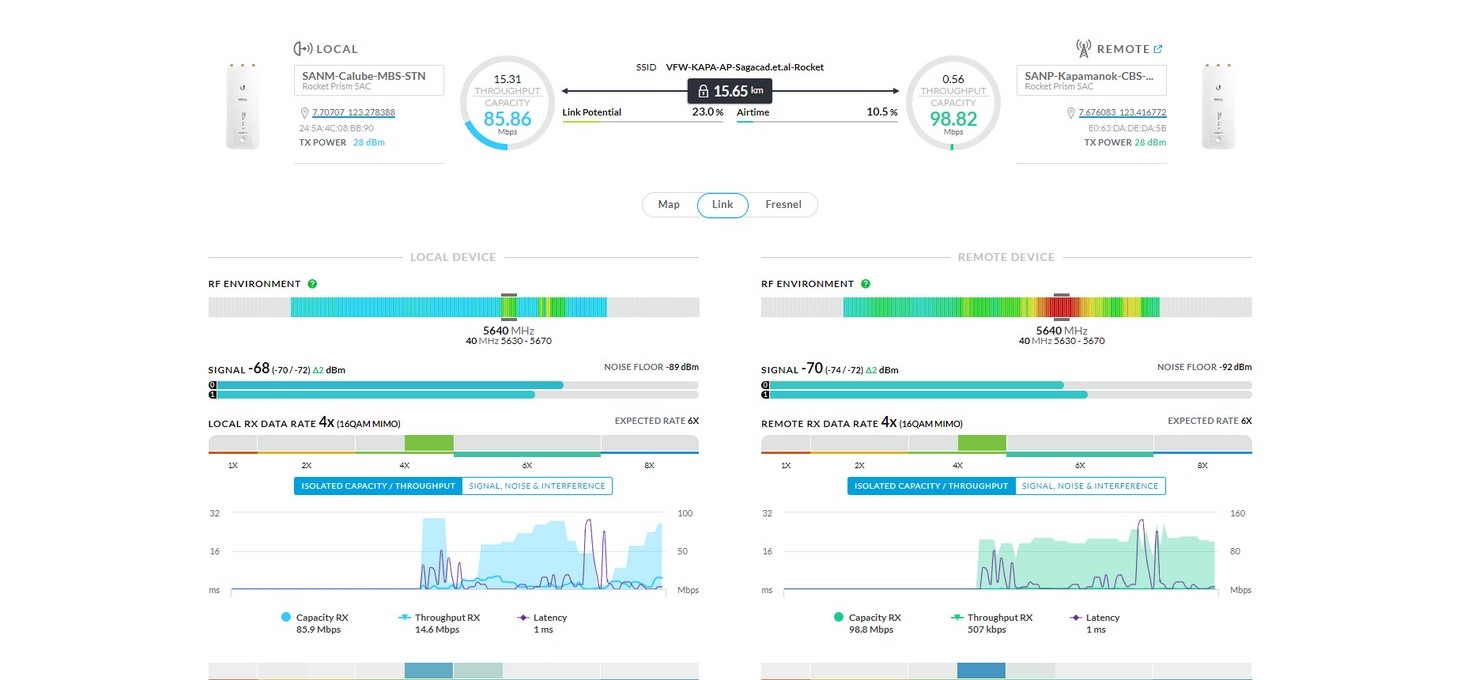Click the SANM-Calube-MBS-STN device name box
The image size is (1459, 680).
pos(369,81)
